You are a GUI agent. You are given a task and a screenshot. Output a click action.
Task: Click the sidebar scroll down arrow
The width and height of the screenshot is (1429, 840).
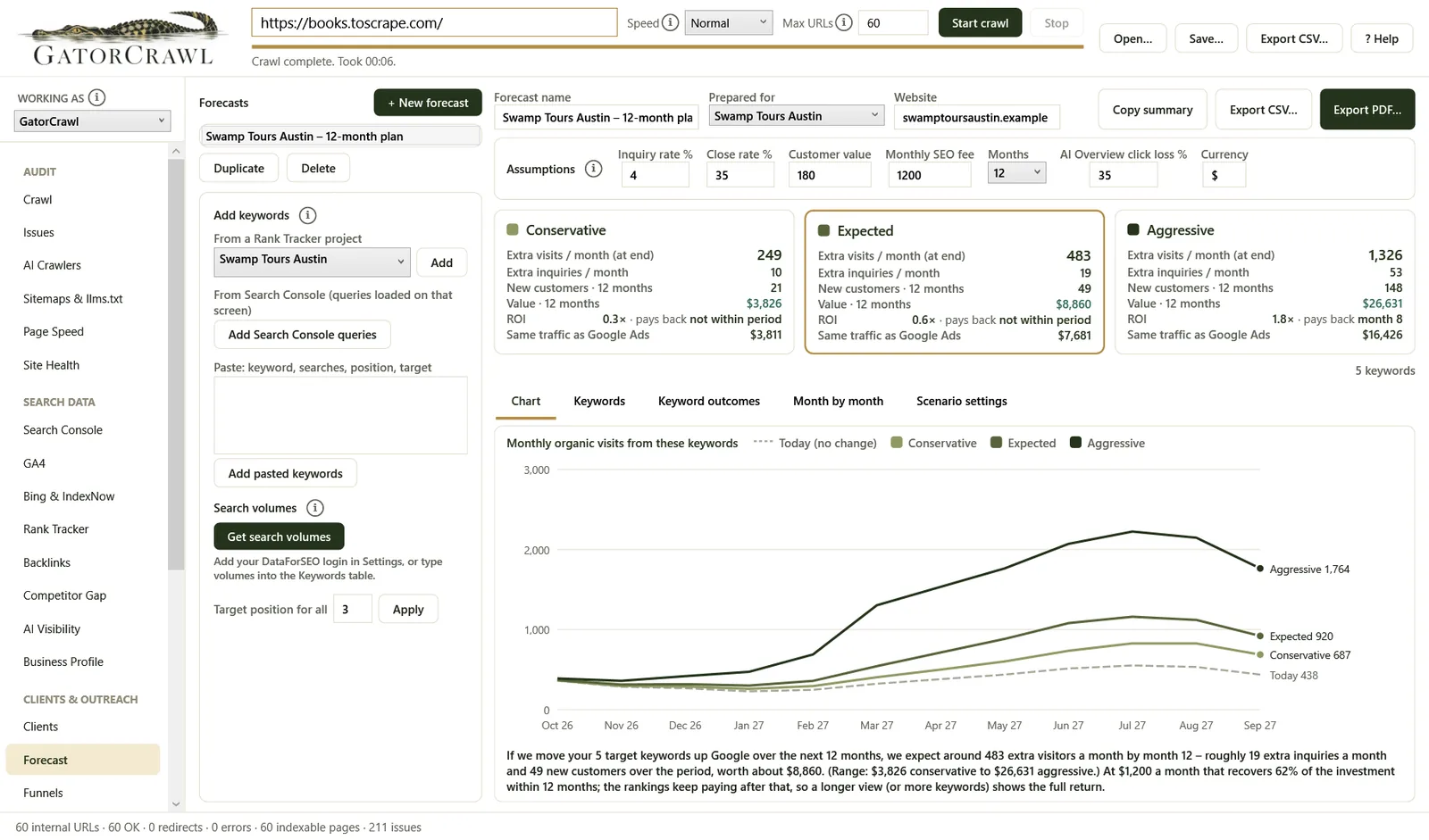(176, 803)
